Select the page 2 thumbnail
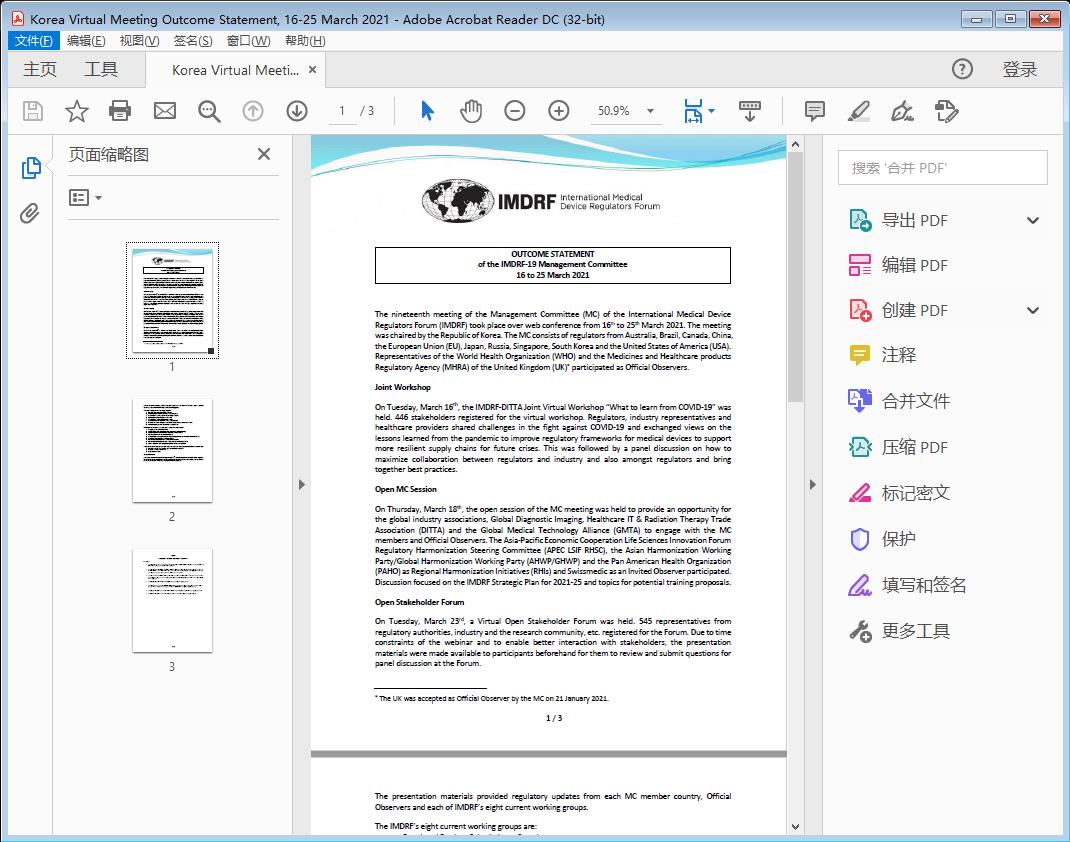This screenshot has width=1070, height=842. point(172,450)
